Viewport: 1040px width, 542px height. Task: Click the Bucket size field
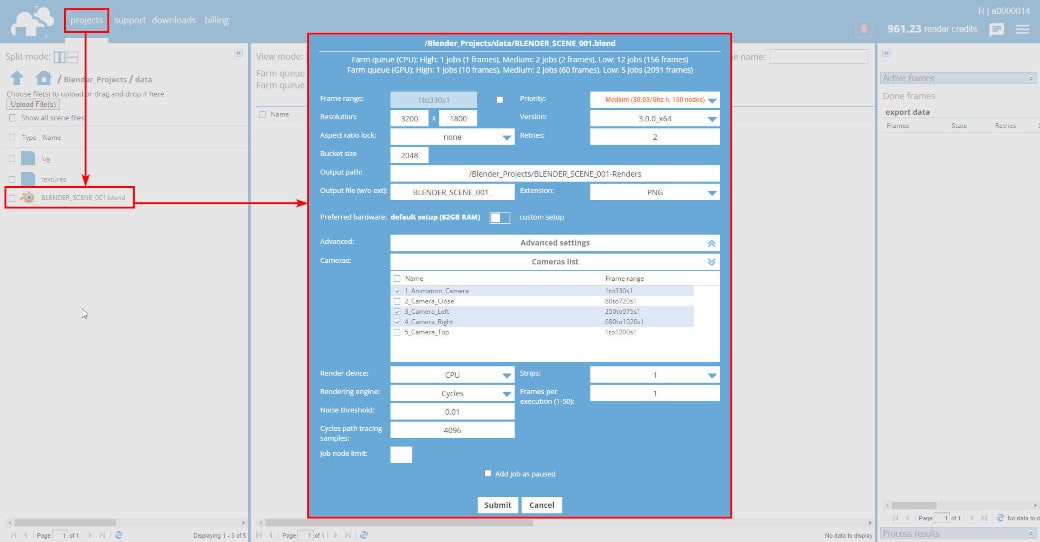[409, 155]
